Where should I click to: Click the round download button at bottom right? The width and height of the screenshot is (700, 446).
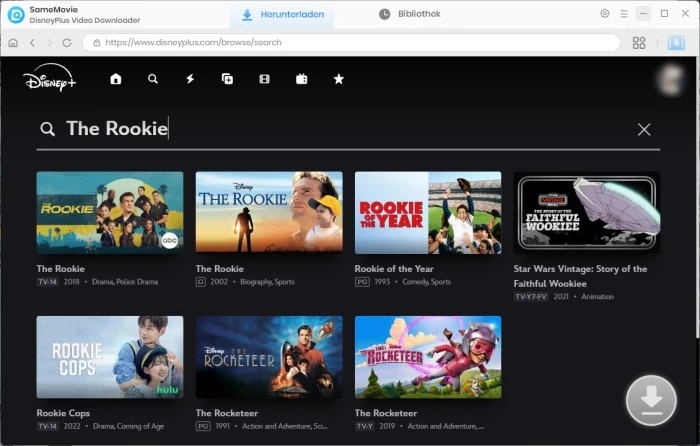(651, 401)
